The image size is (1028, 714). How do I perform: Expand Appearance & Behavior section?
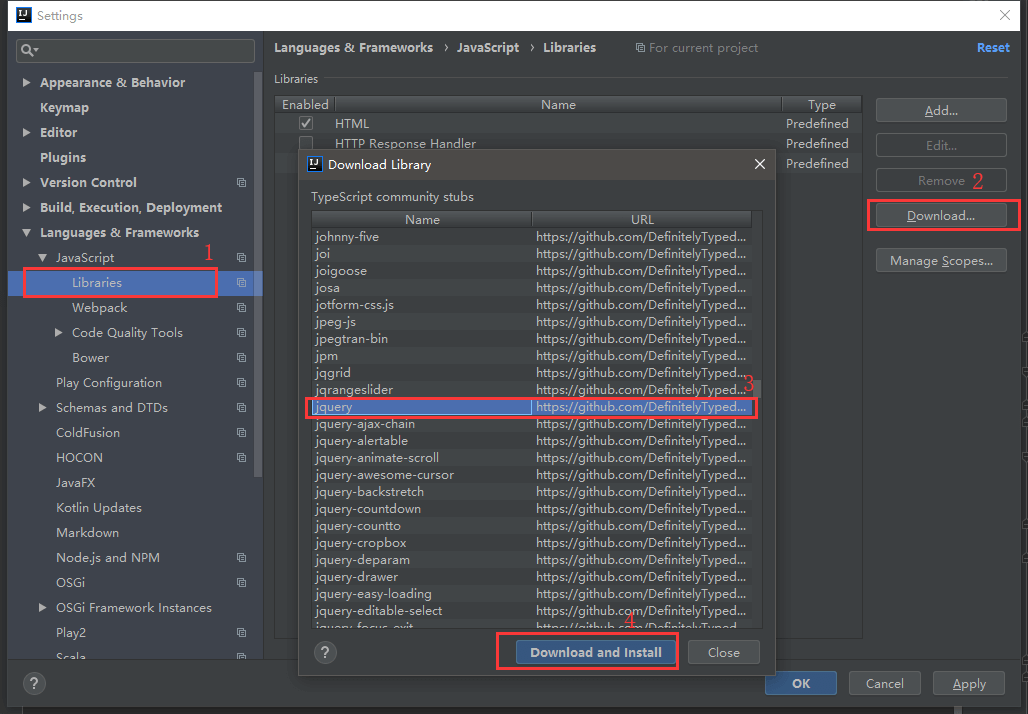(x=26, y=83)
